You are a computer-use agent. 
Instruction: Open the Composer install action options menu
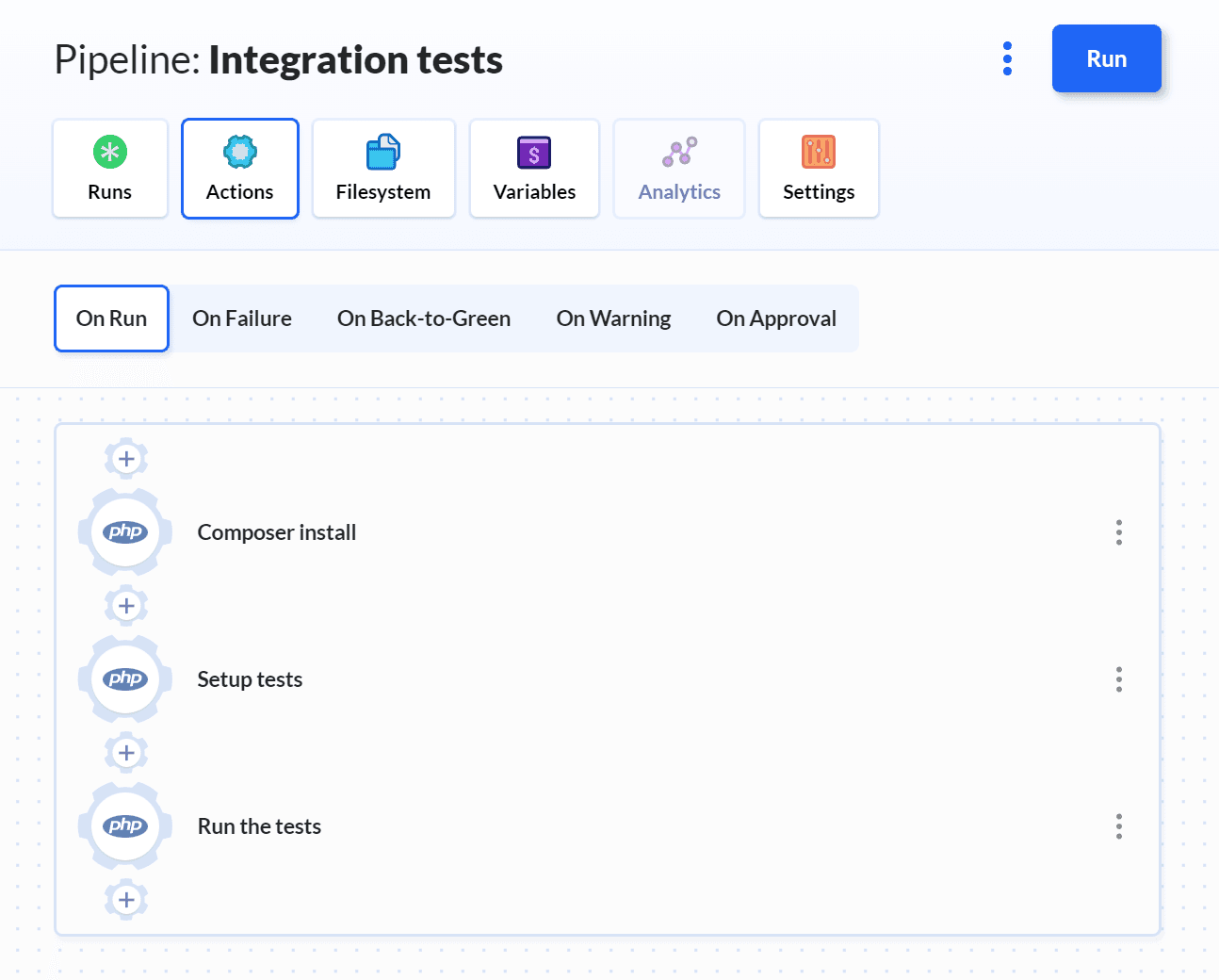pyautogui.click(x=1119, y=532)
